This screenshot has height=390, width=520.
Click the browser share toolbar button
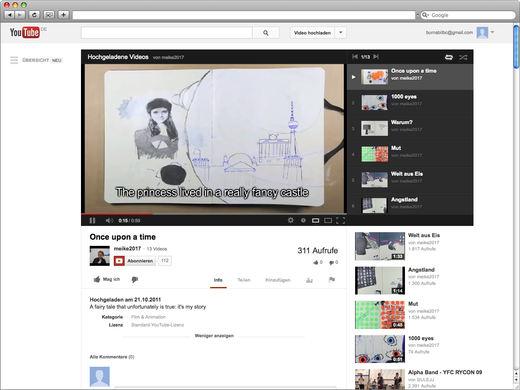(49, 15)
